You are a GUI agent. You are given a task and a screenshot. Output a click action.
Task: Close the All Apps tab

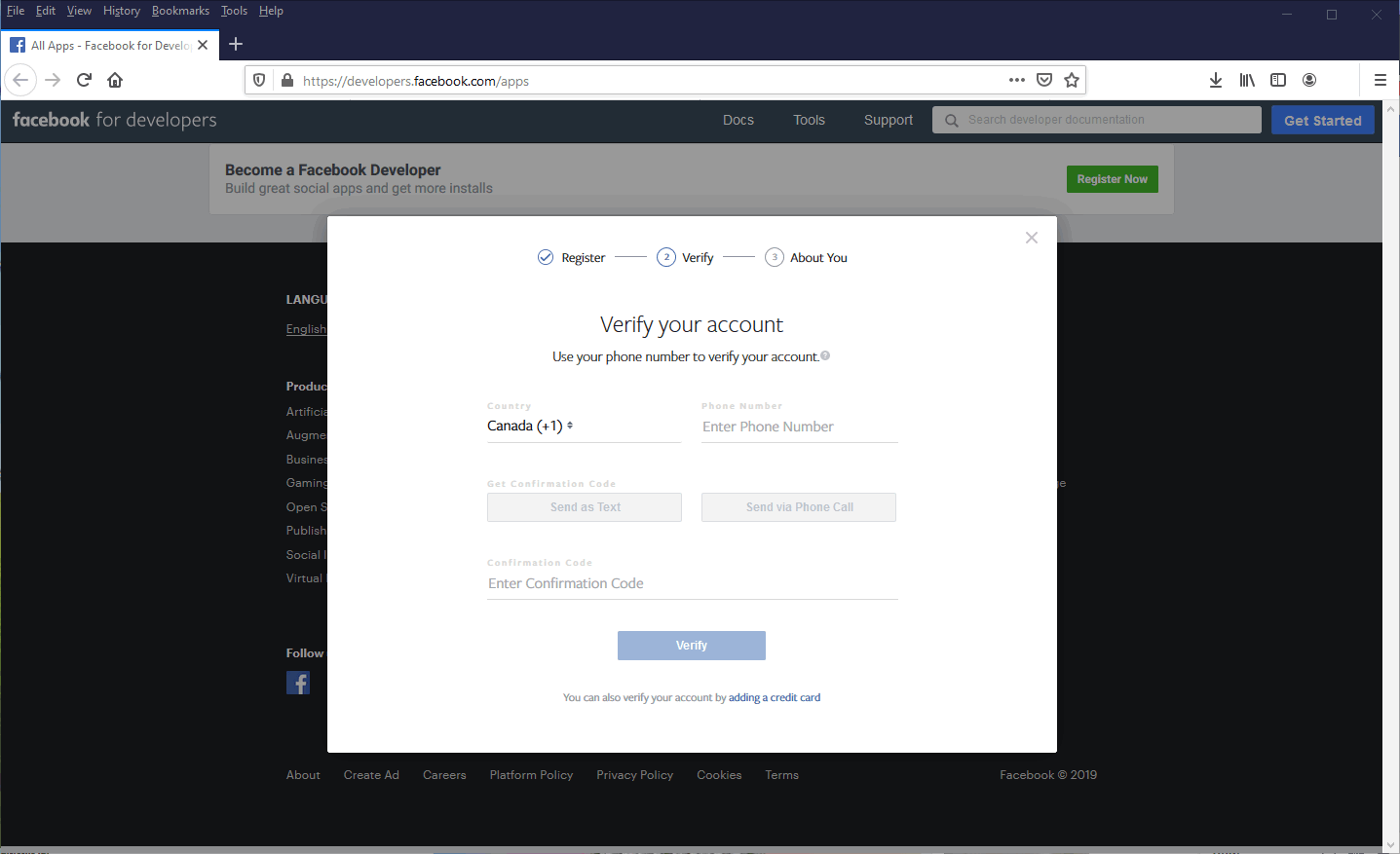click(203, 45)
